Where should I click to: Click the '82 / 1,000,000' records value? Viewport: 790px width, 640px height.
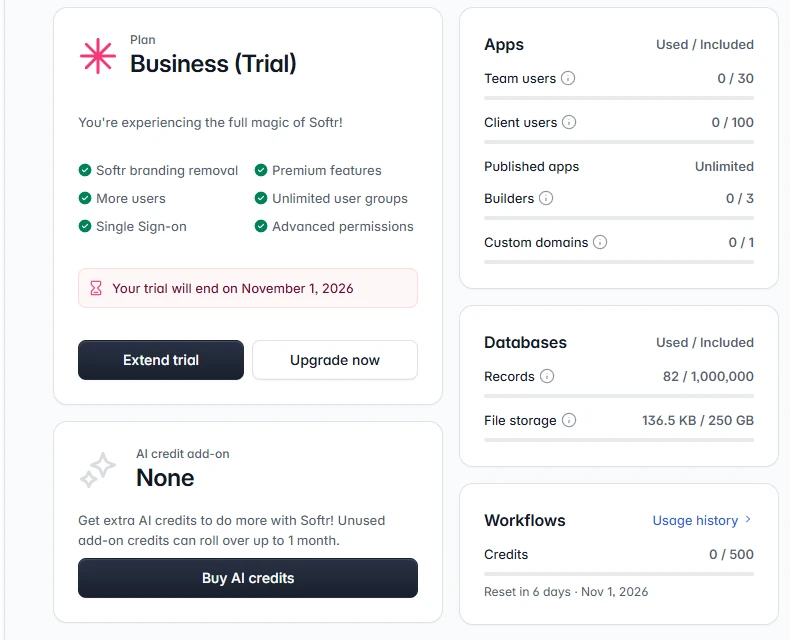pos(708,376)
